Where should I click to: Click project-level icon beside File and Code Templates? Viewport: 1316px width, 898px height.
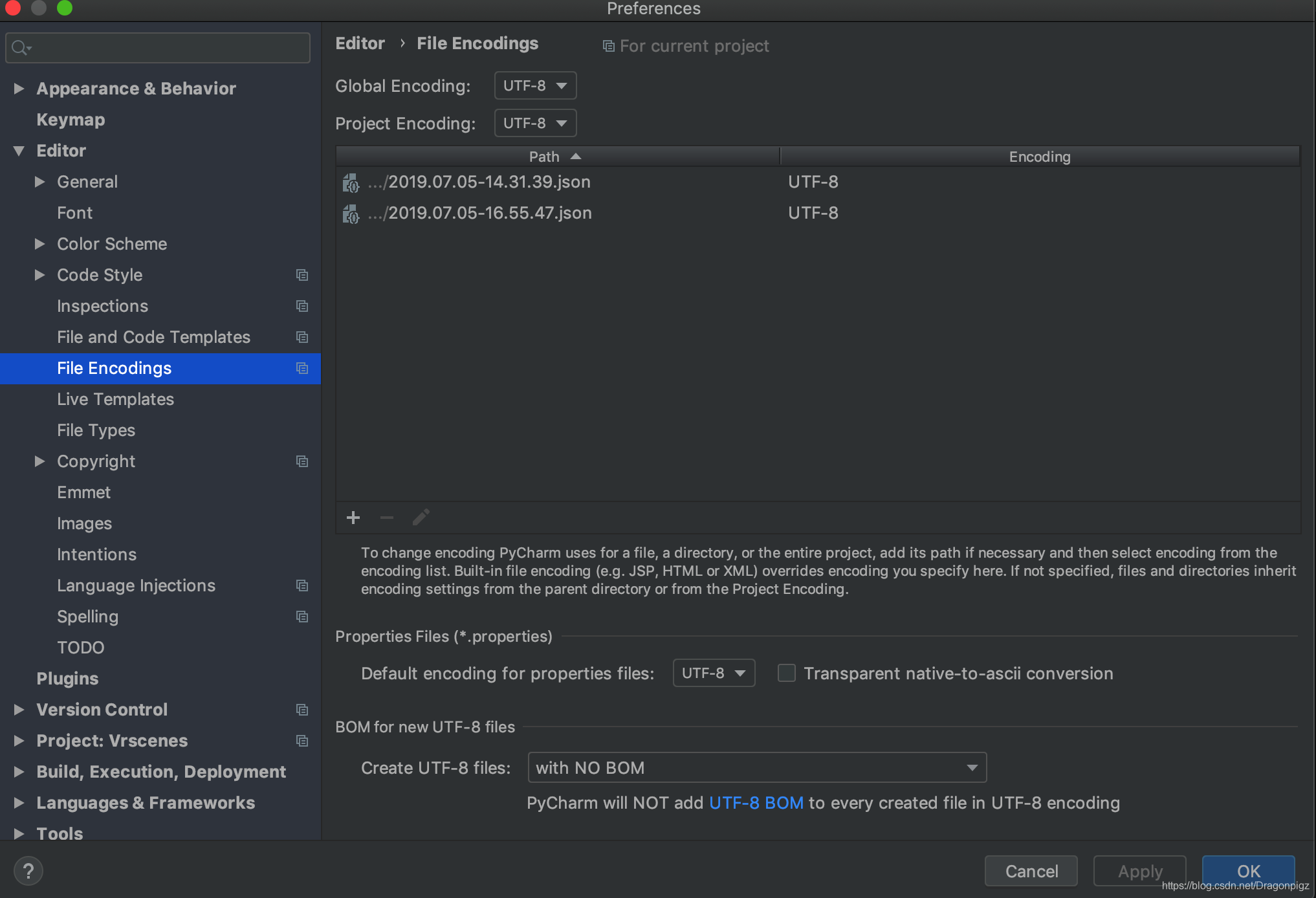click(302, 337)
